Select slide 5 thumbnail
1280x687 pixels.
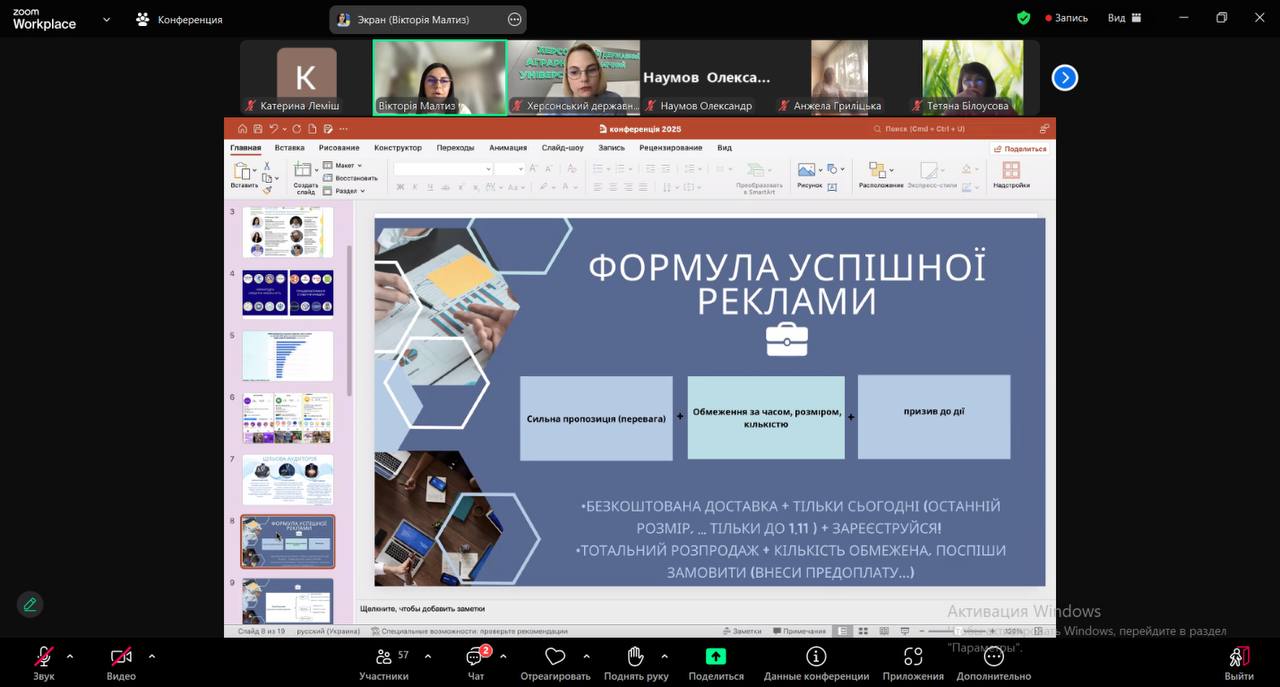point(288,356)
